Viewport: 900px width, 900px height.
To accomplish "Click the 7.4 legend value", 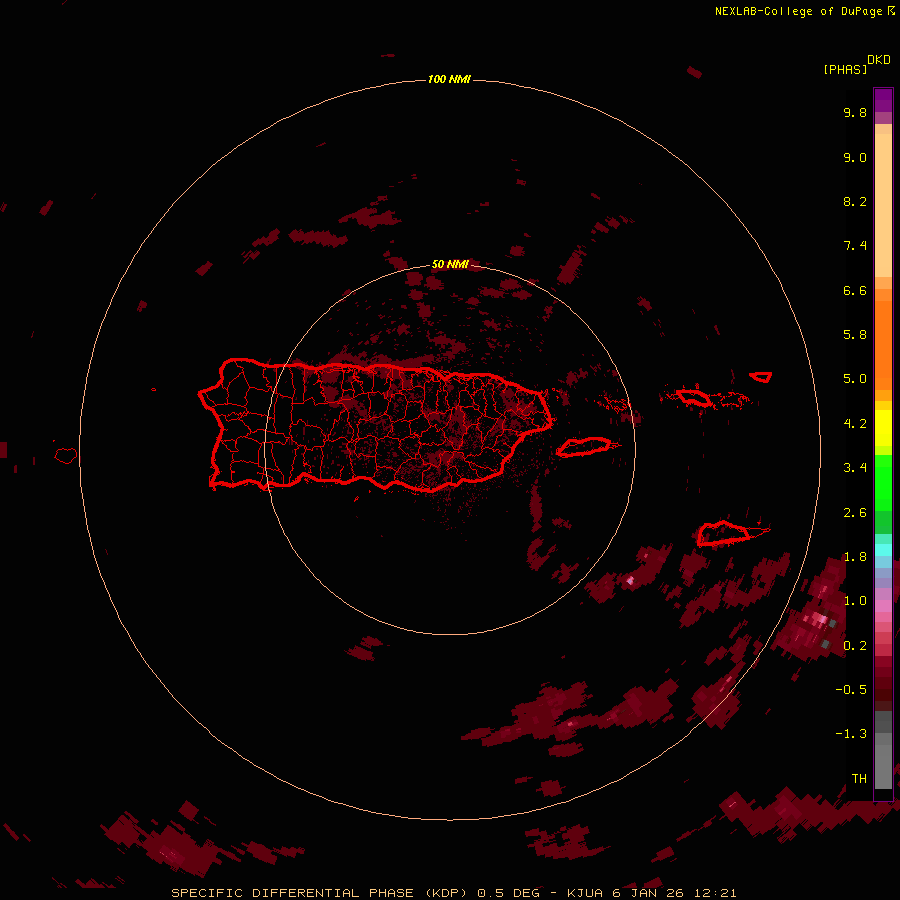I will click(x=855, y=246).
